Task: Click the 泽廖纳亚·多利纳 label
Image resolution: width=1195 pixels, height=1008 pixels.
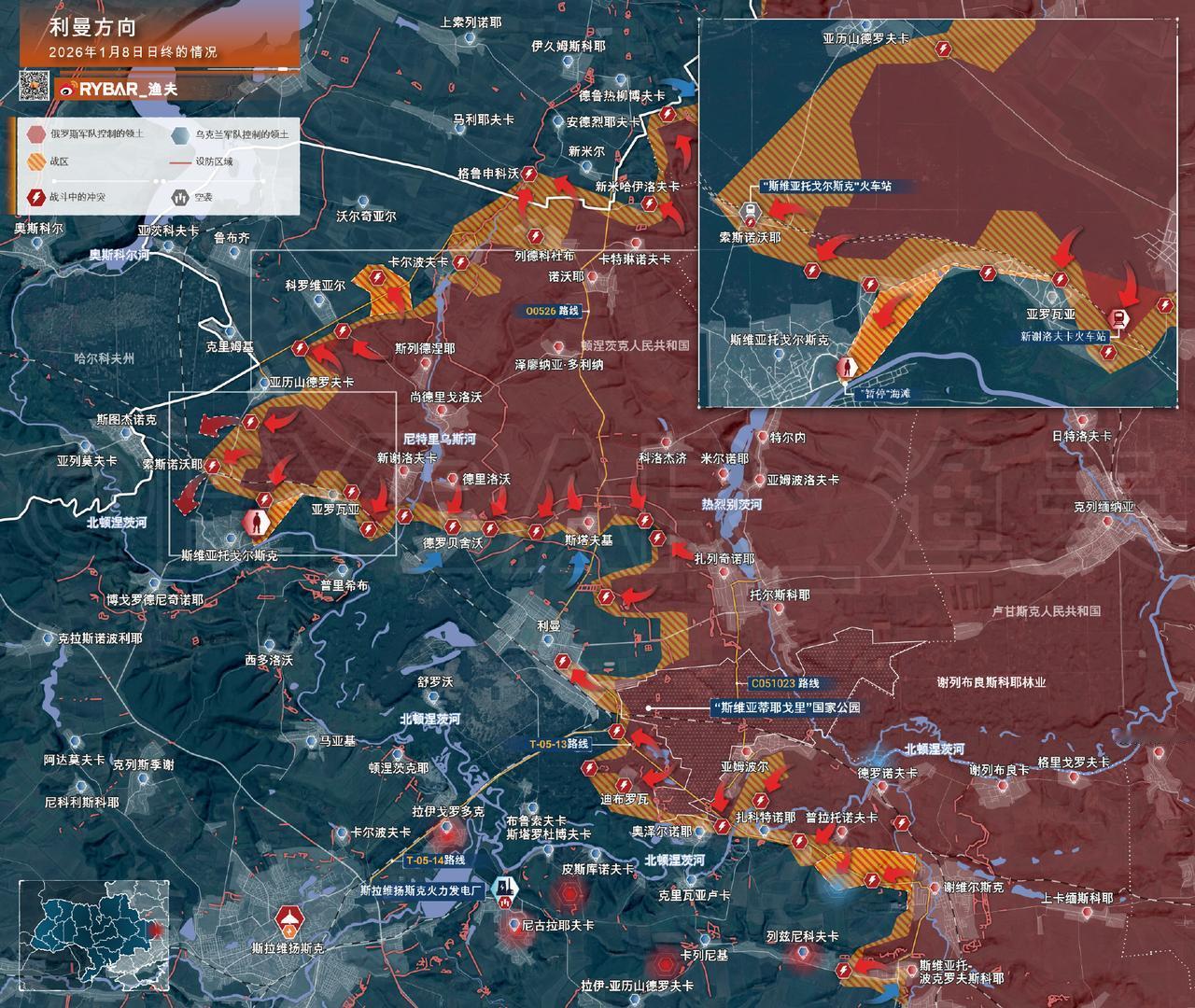Action: (x=559, y=365)
